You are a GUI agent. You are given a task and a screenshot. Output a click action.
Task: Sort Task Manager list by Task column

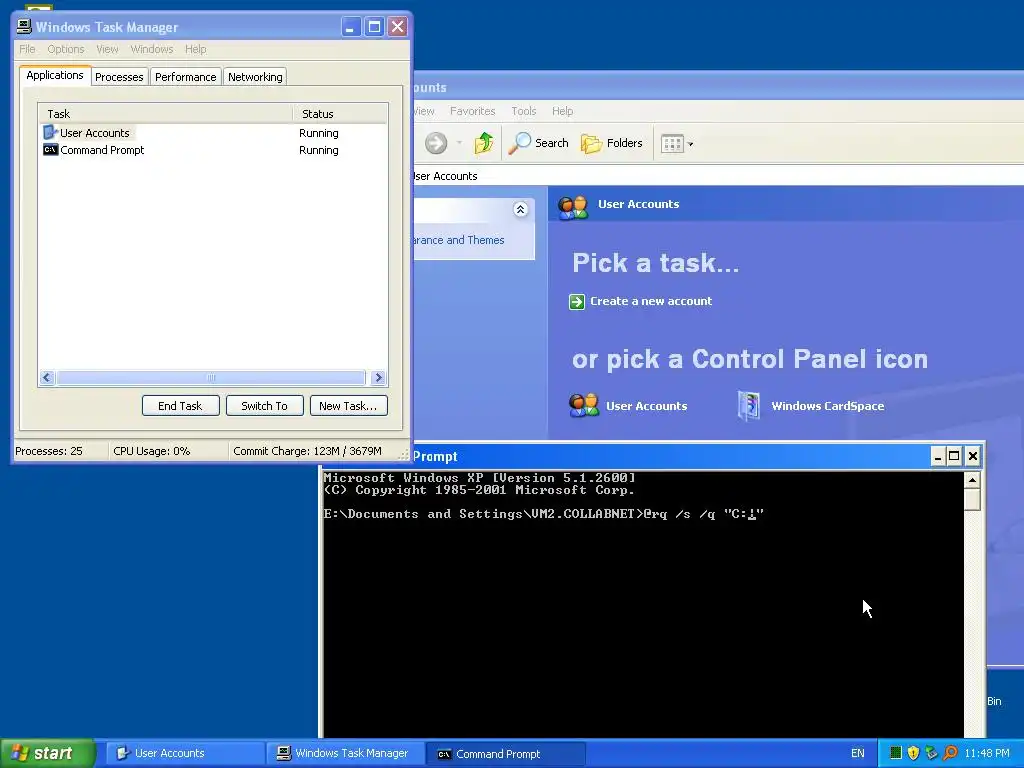pyautogui.click(x=166, y=114)
